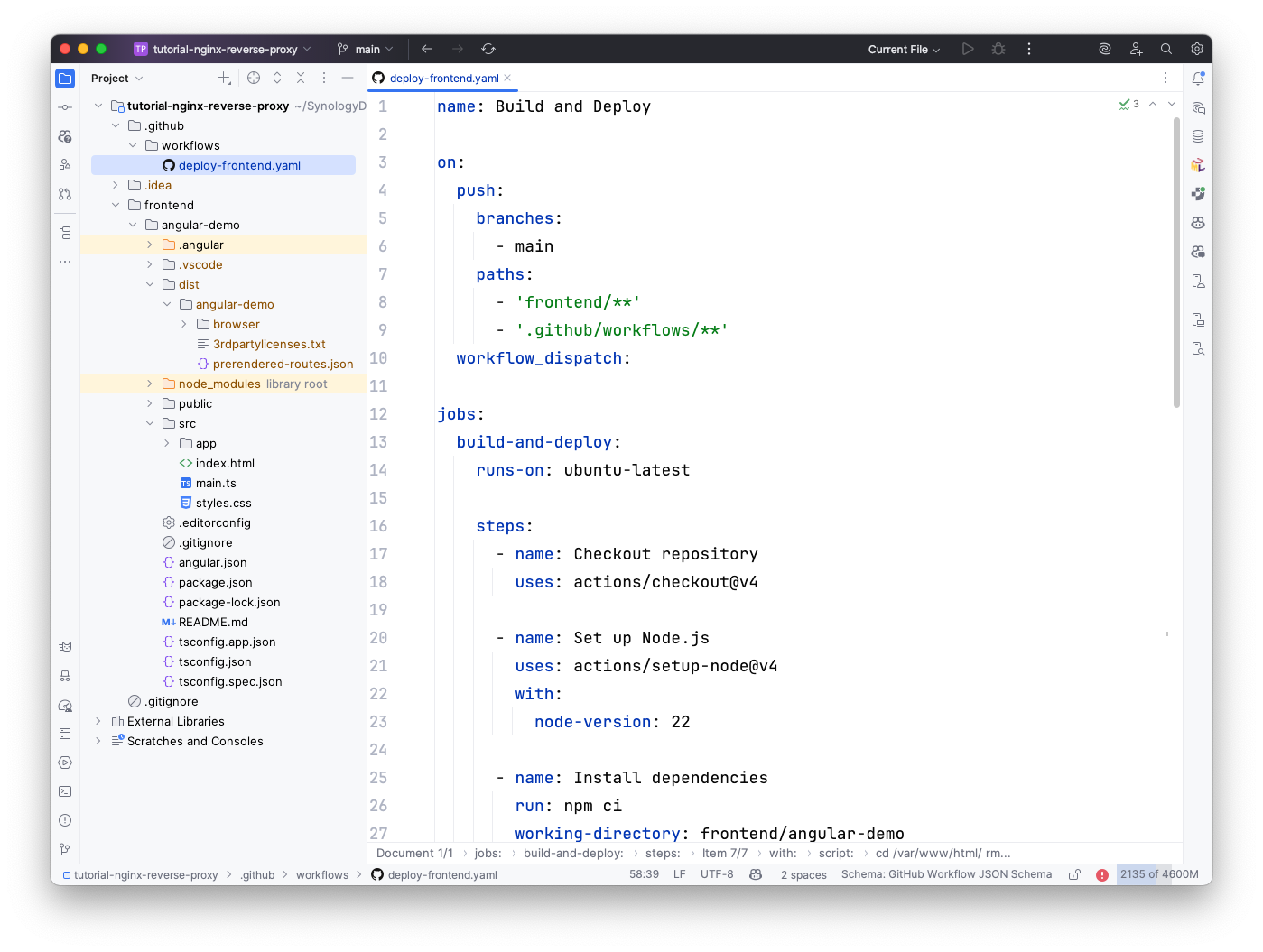The image size is (1263, 952).
Task: Expand the app folder
Action: pyautogui.click(x=167, y=443)
